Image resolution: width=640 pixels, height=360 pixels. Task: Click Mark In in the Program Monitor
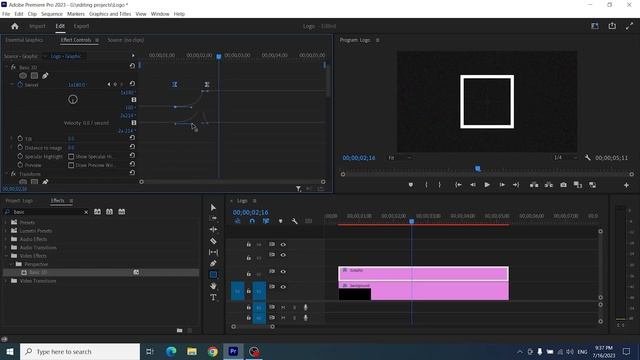pos(426,185)
